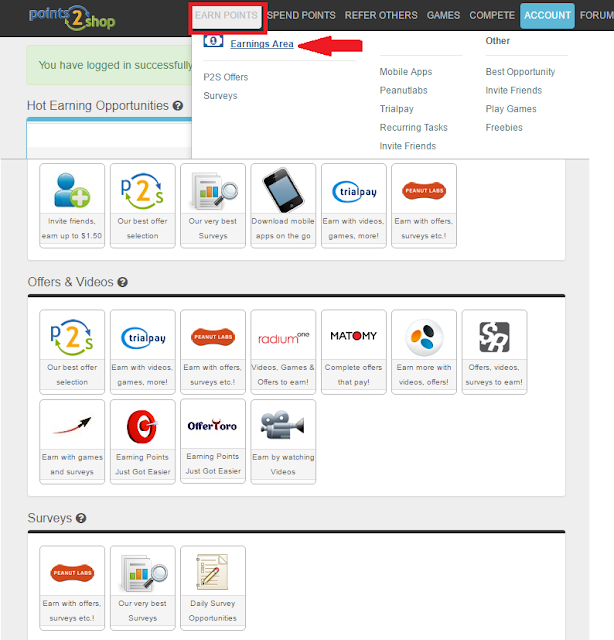614x640 pixels.
Task: Click help icon beside Surveys heading
Action: click(x=81, y=518)
